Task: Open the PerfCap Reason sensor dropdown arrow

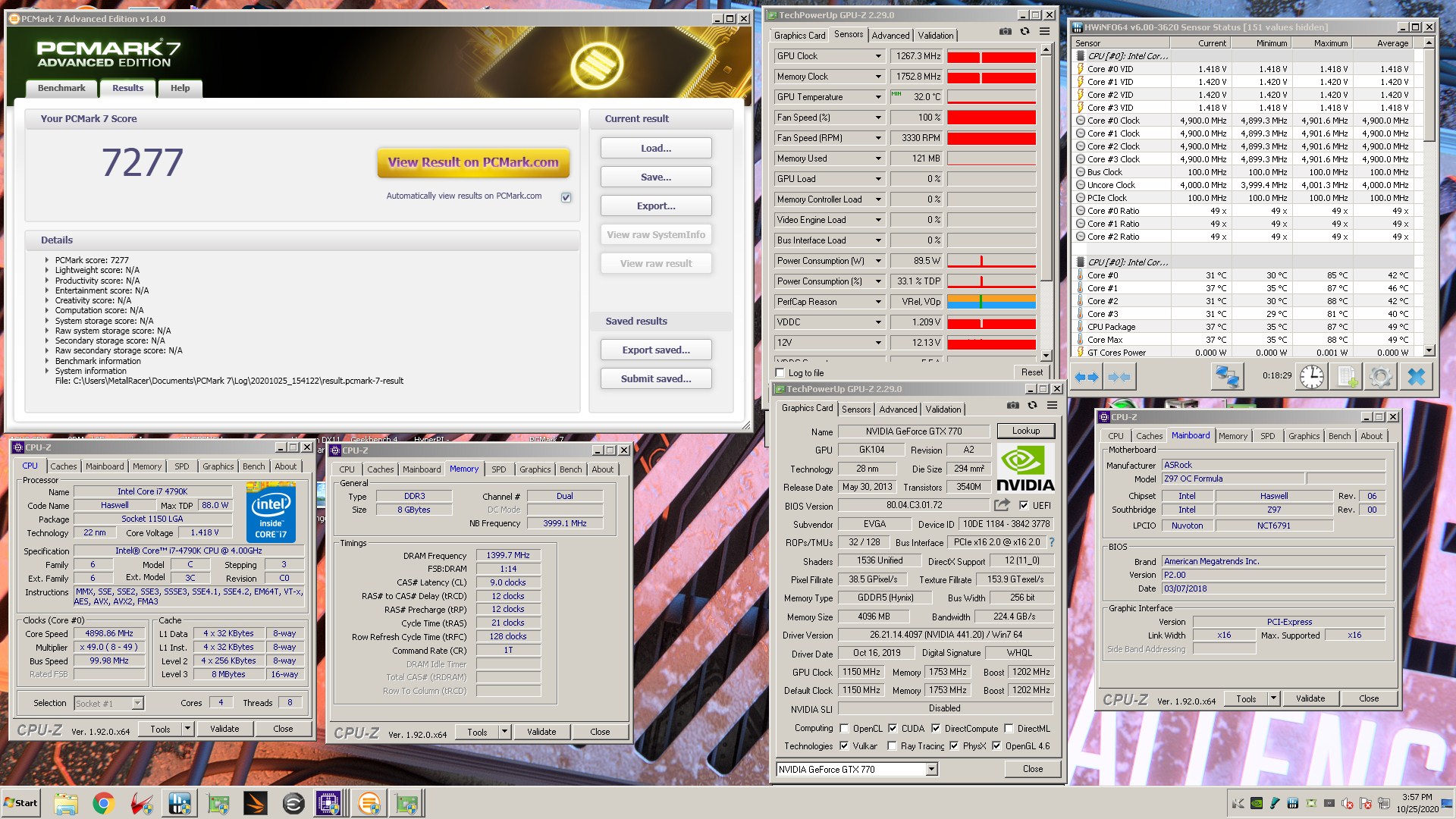Action: pos(878,302)
